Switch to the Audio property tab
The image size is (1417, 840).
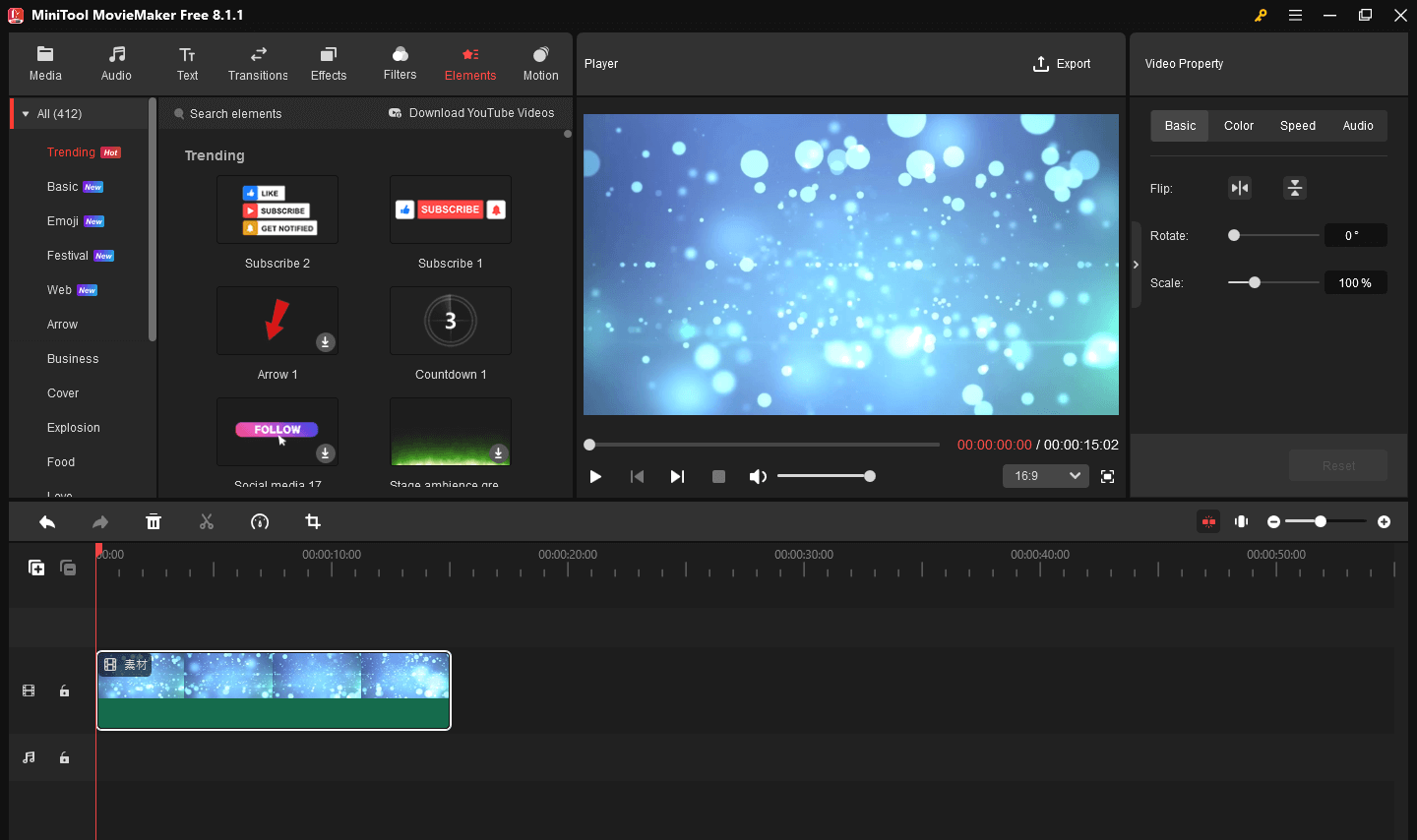point(1358,126)
